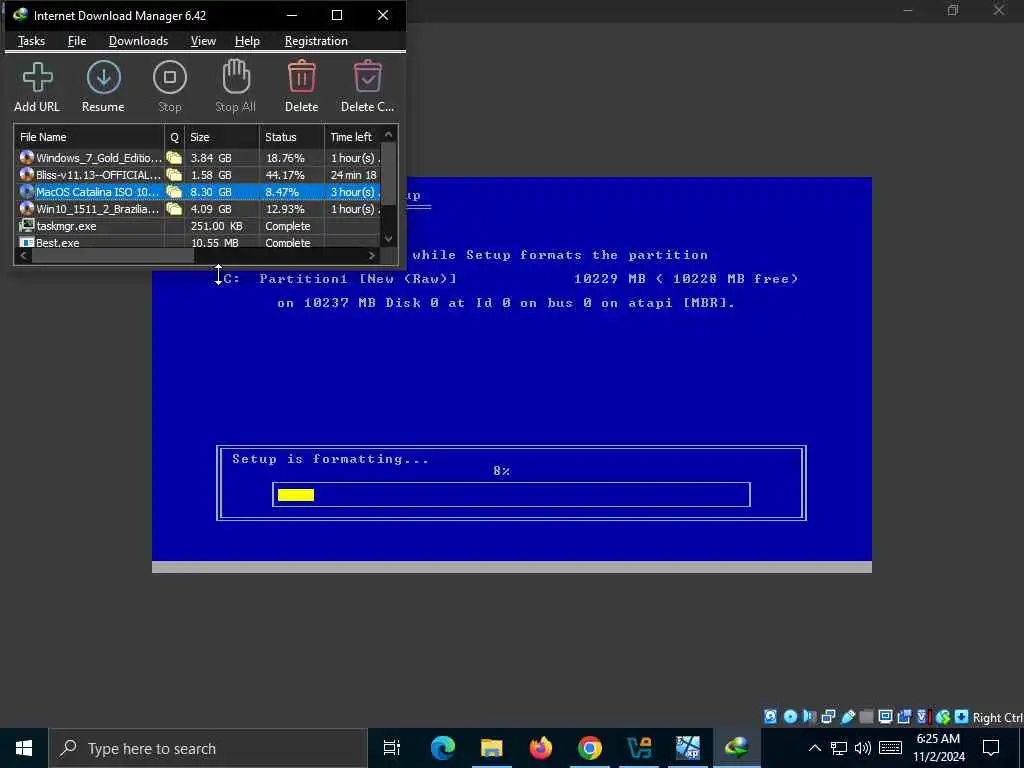Select the Windows_7_Gold_Edition download row
The height and width of the screenshot is (768, 1024).
click(197, 157)
